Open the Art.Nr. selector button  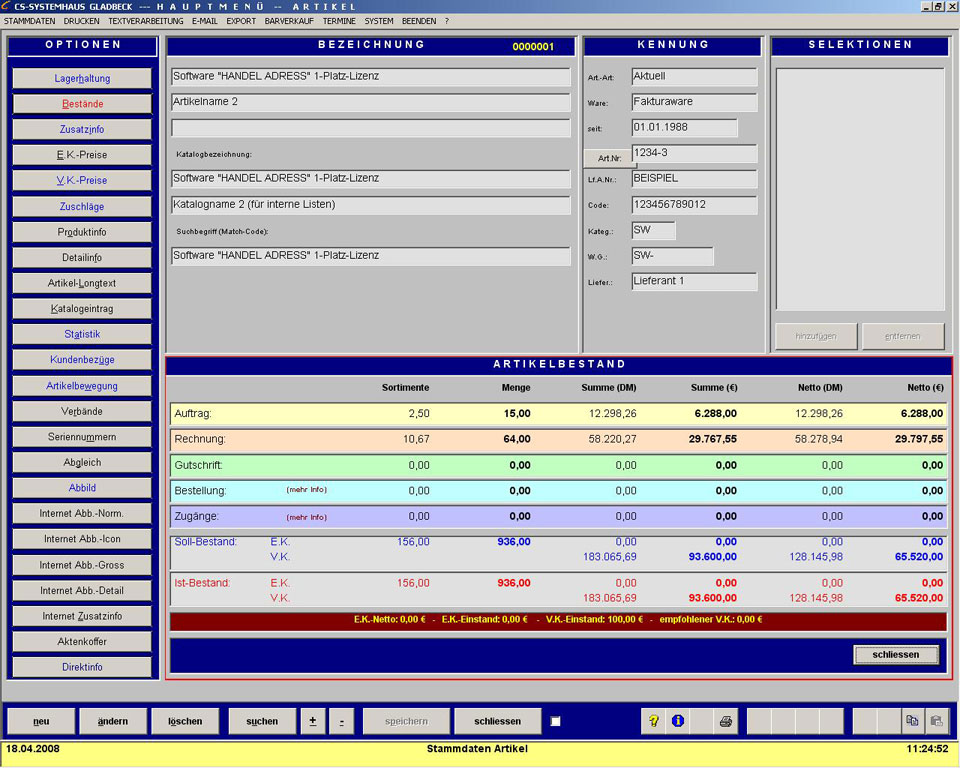pos(609,158)
